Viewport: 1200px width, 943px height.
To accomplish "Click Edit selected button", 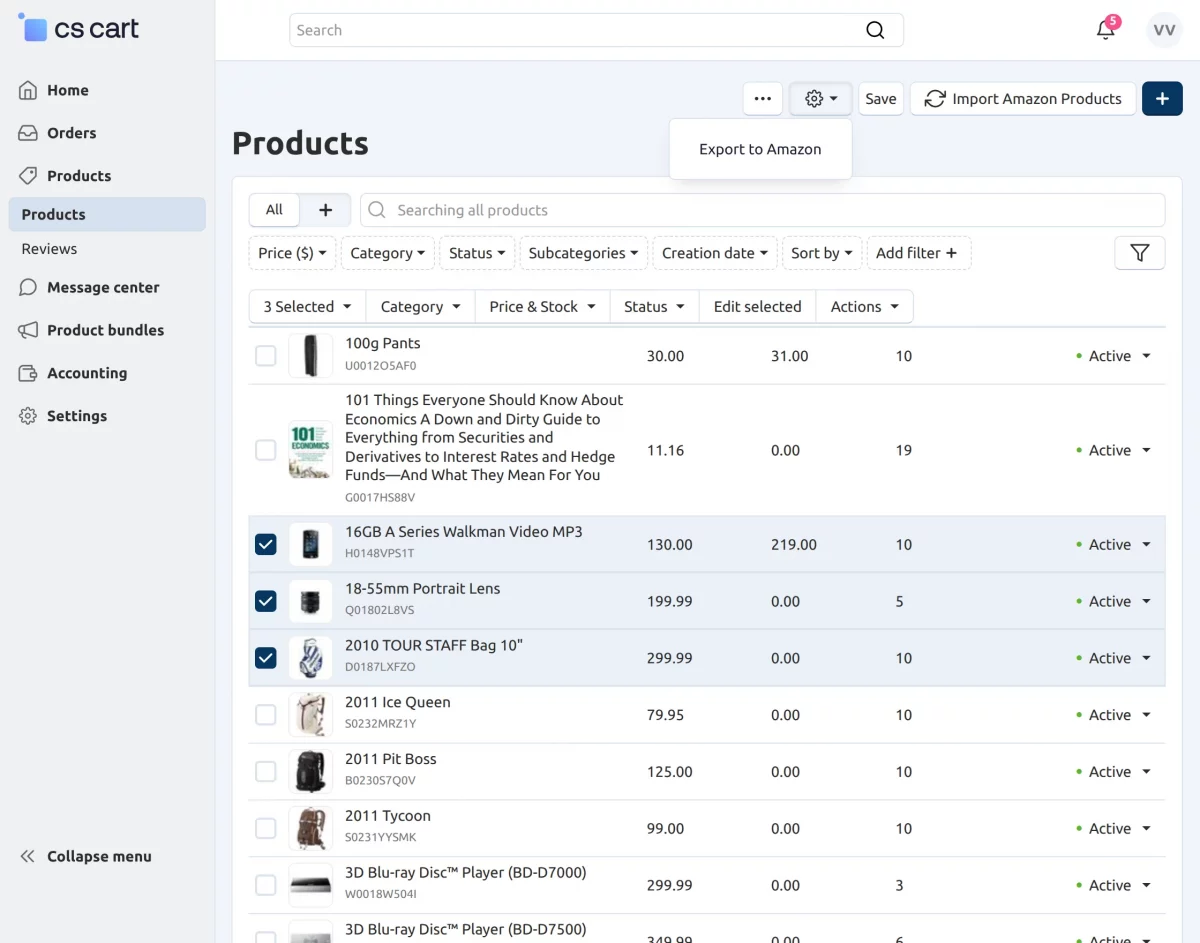I will pyautogui.click(x=758, y=307).
